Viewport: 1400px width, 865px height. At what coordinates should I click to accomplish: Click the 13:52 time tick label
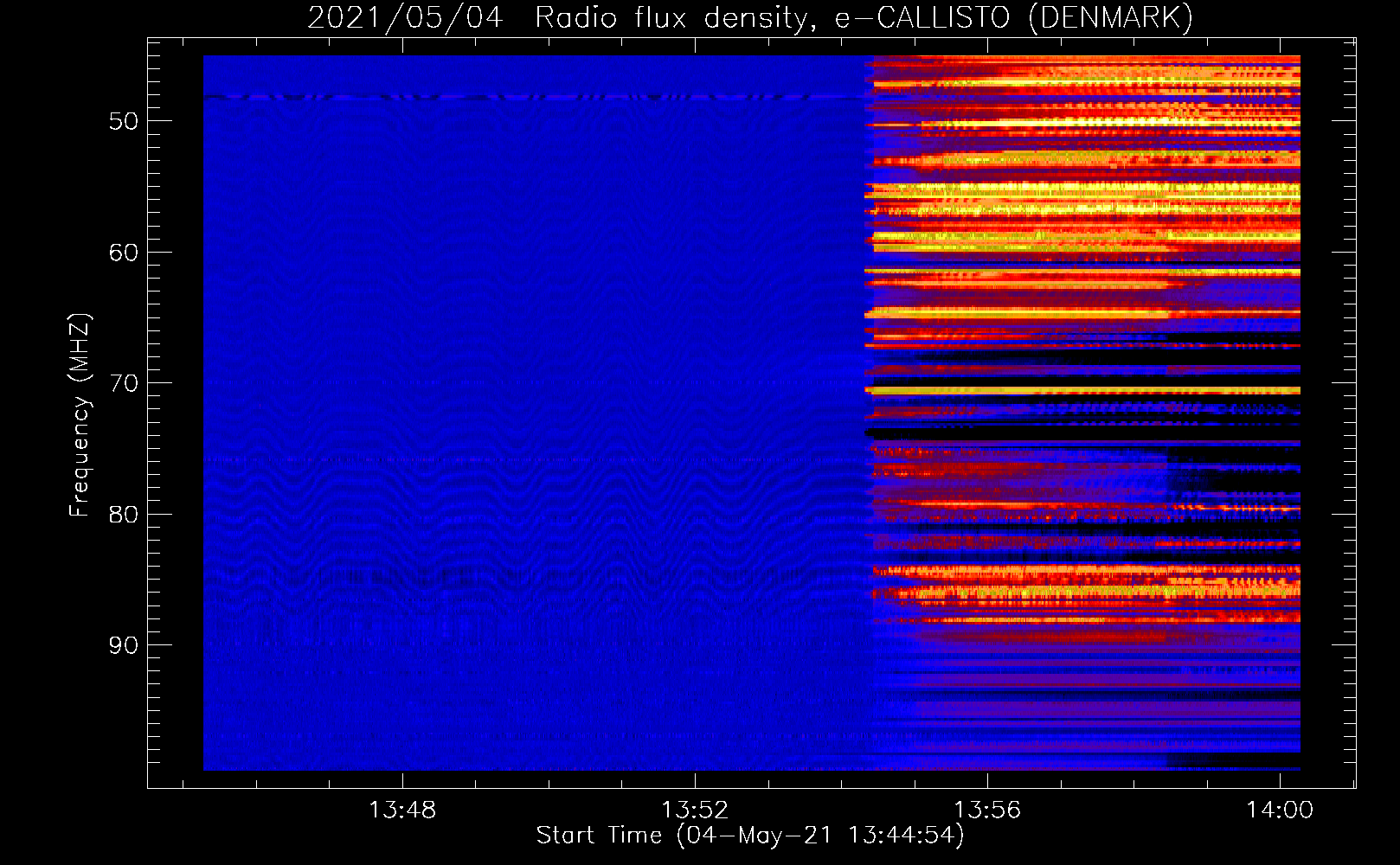695,811
